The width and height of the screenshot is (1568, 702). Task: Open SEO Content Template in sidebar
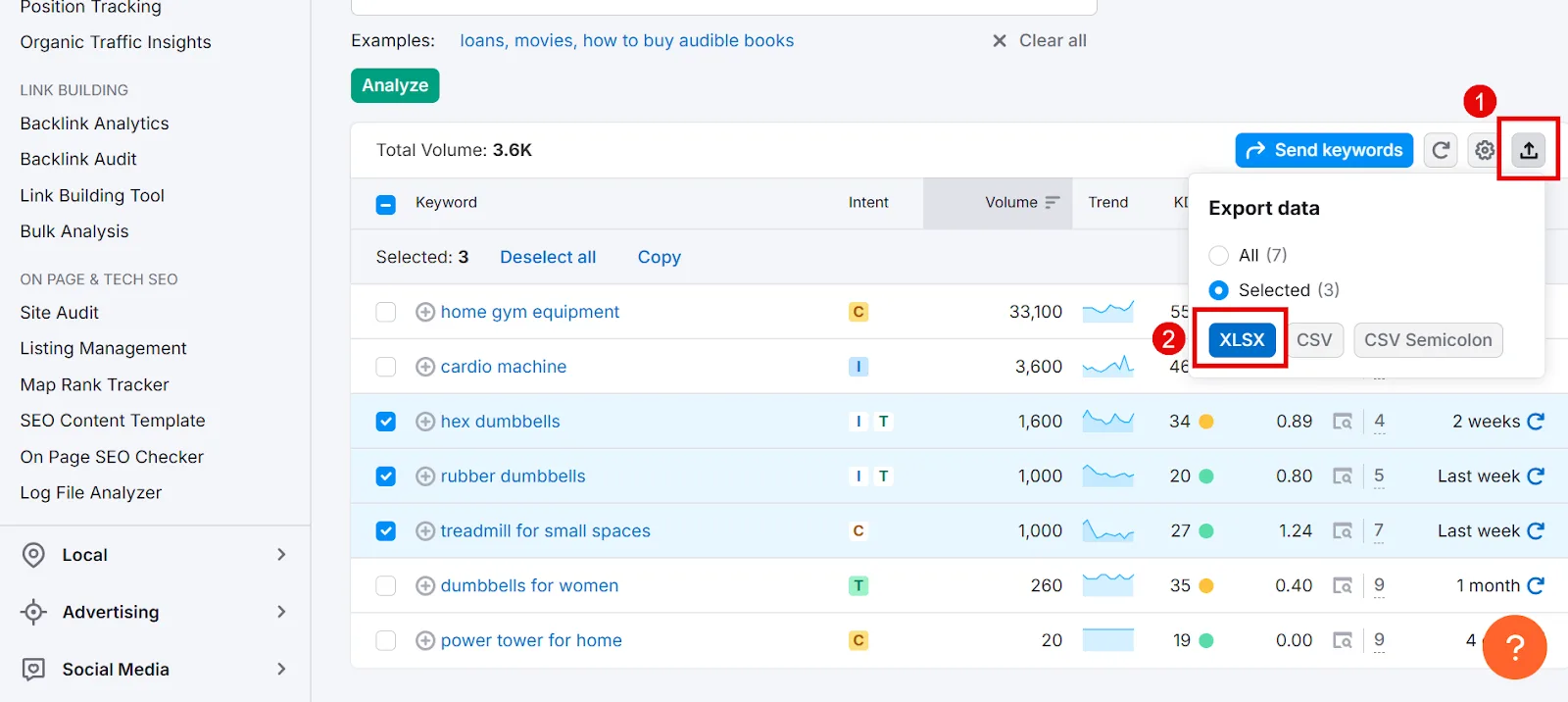(x=113, y=421)
